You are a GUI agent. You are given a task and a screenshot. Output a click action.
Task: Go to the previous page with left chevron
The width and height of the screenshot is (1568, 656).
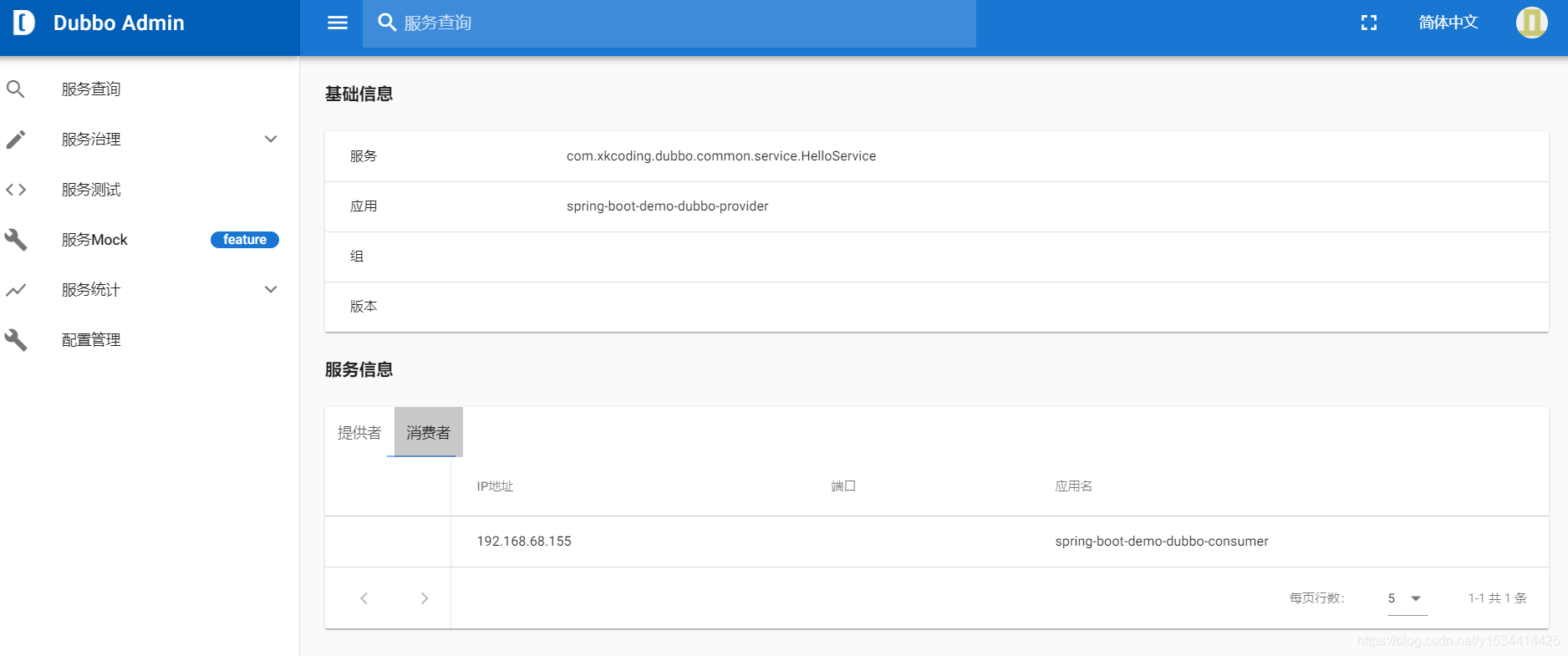[x=364, y=598]
